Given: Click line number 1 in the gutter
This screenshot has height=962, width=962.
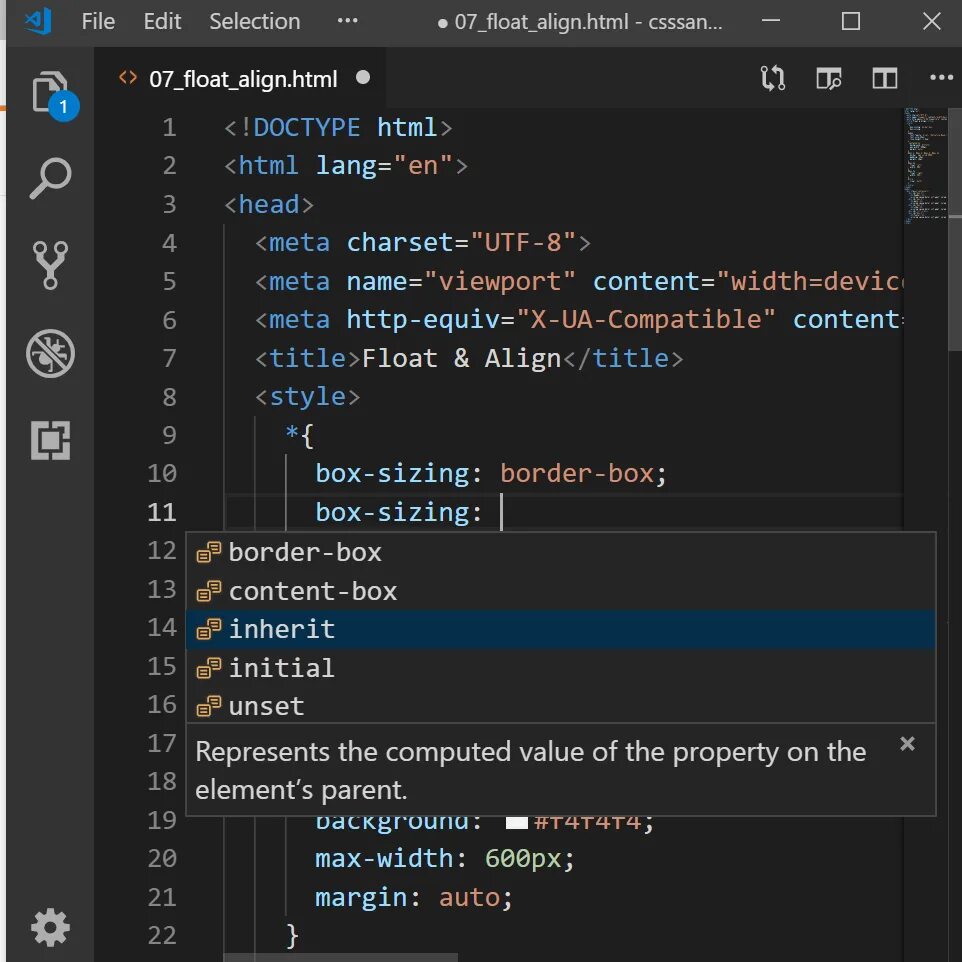Looking at the screenshot, I should (x=169, y=128).
